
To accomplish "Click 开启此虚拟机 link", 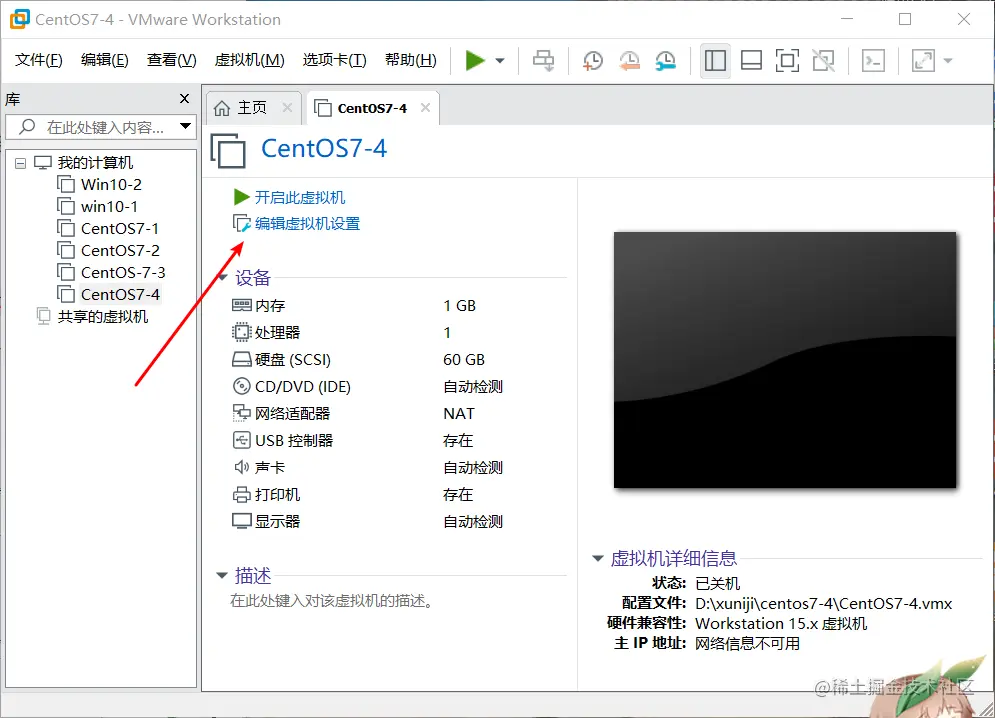I will 300,197.
